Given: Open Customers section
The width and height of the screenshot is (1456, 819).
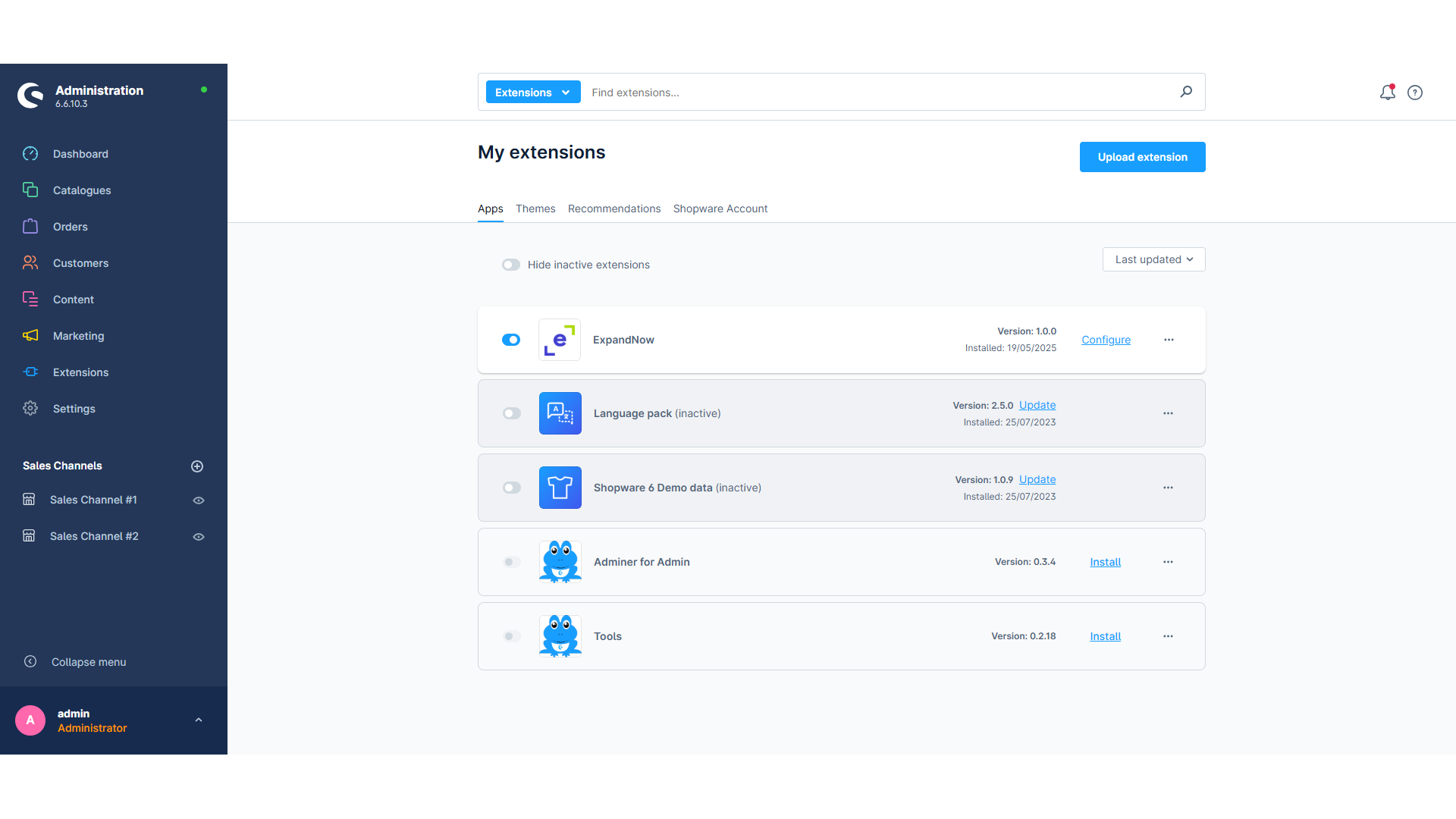Looking at the screenshot, I should [x=80, y=263].
